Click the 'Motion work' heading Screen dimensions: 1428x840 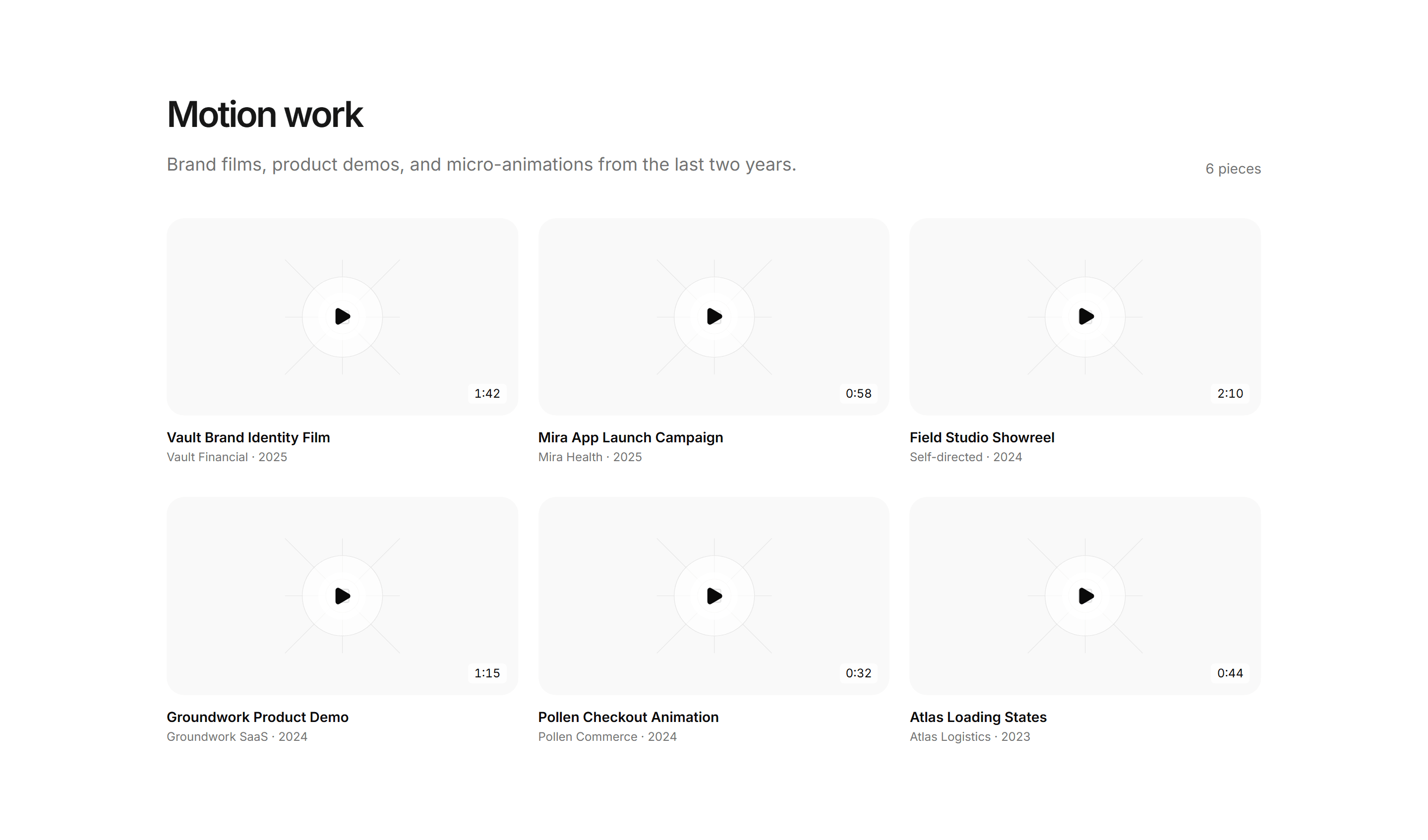(265, 115)
